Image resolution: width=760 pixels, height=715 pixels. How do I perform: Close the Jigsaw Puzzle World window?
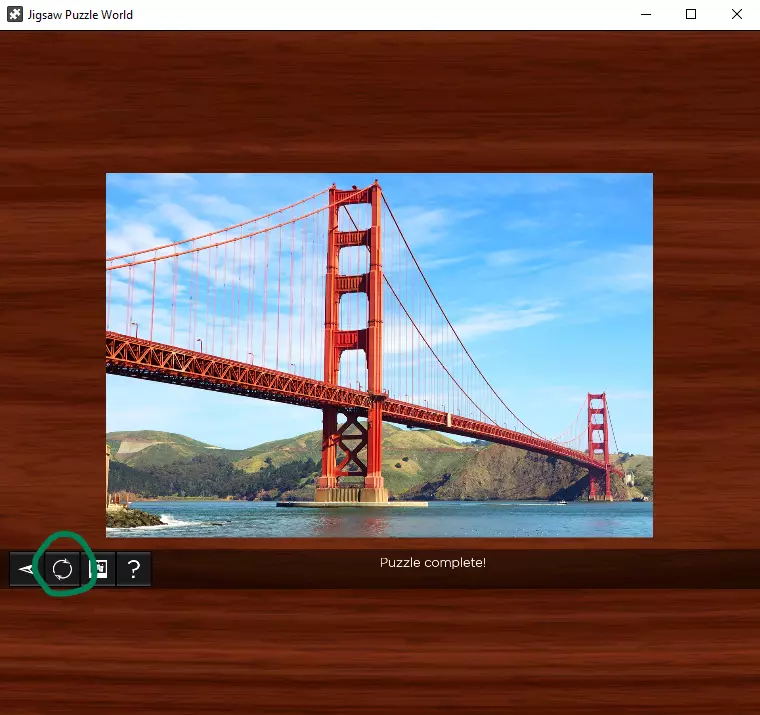point(736,15)
